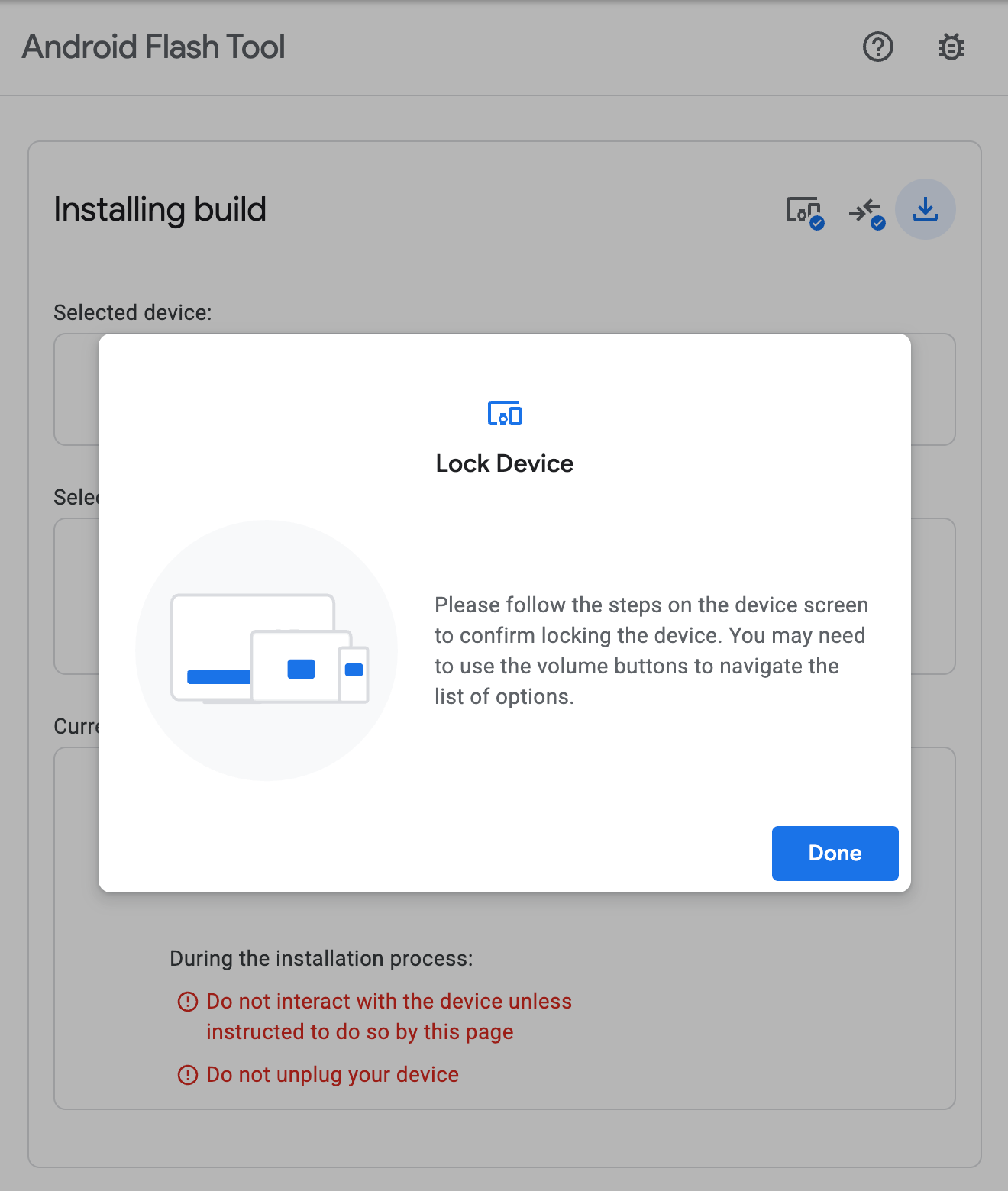Click the devices illustration in the dialog
1008x1191 pixels.
(267, 650)
